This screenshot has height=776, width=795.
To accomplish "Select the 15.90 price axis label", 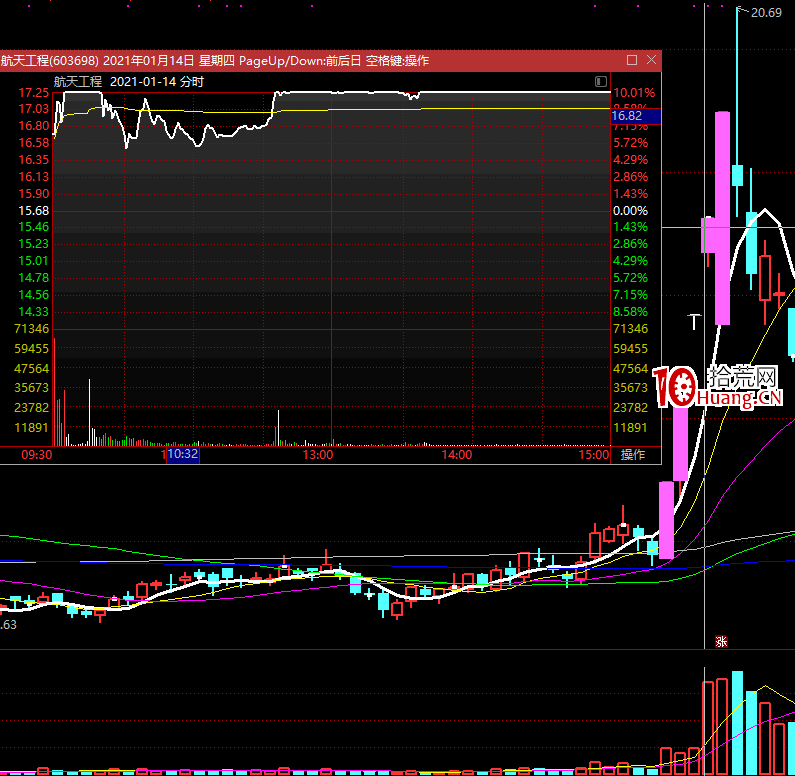I will pos(33,194).
